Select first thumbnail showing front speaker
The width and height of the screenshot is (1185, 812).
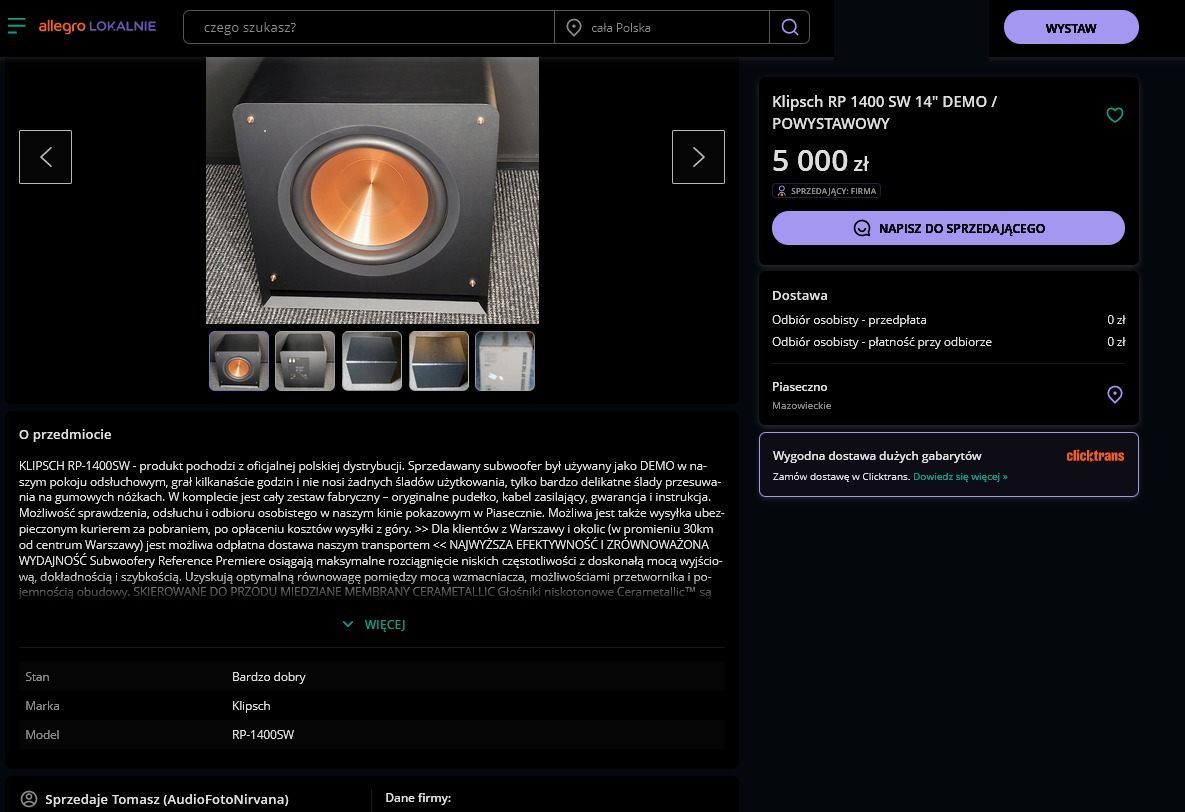(x=239, y=361)
